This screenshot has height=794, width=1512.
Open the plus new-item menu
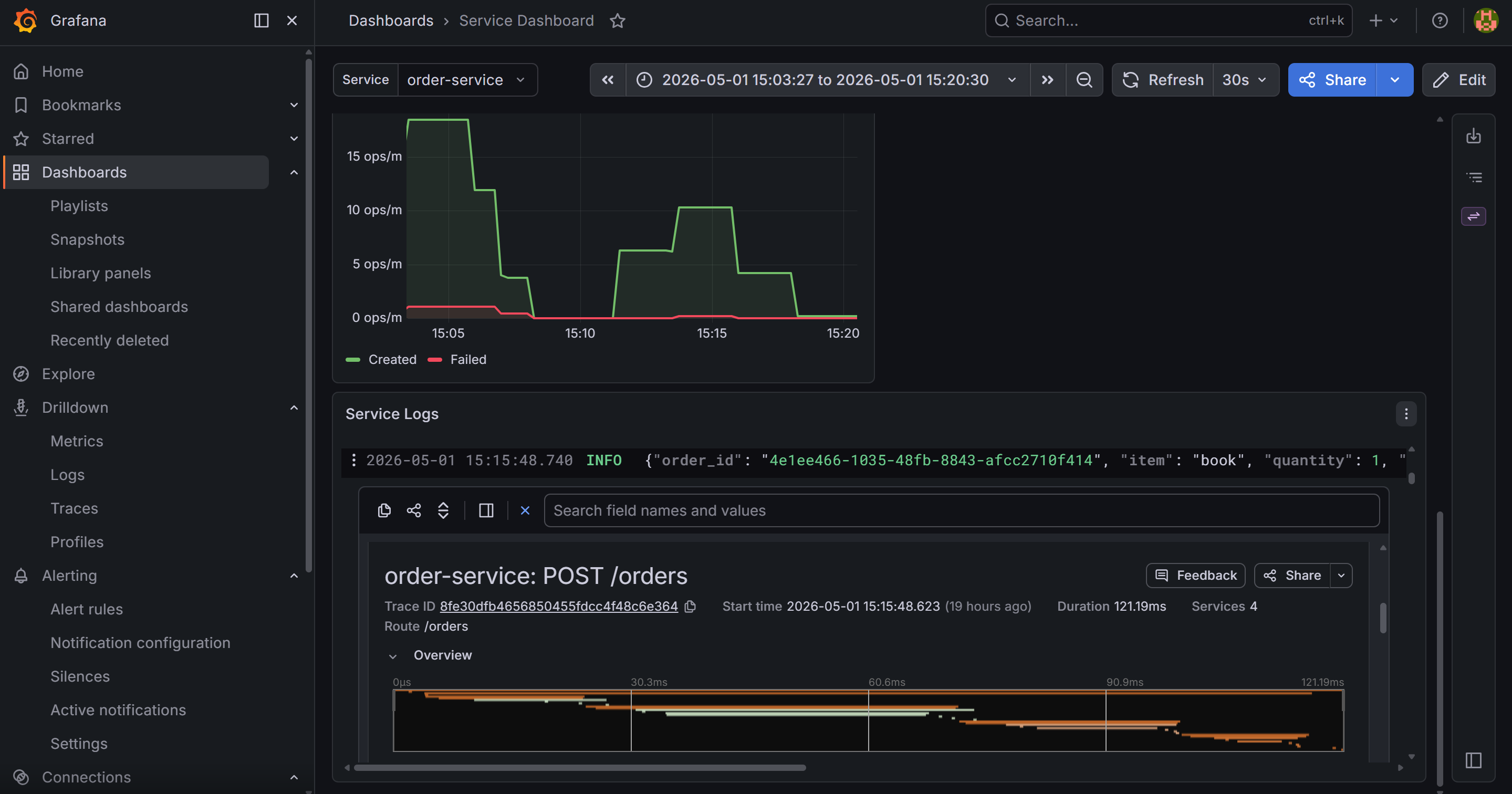1383,20
